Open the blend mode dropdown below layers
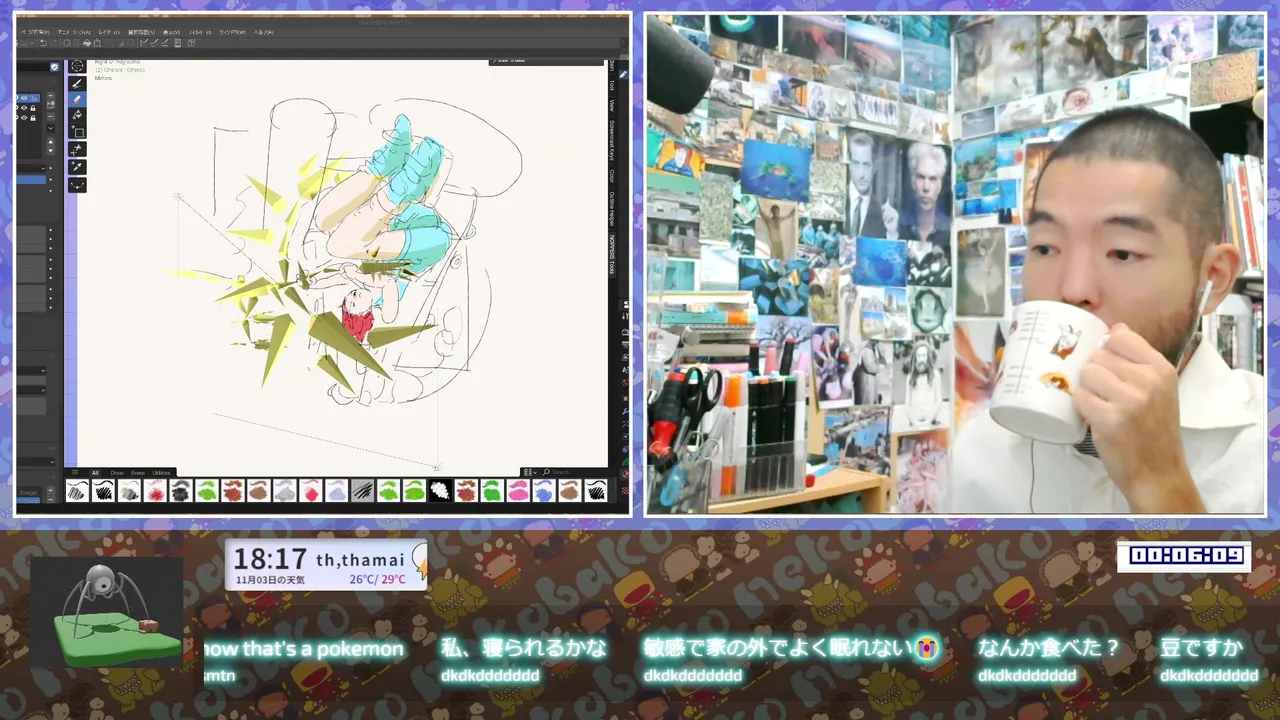This screenshot has width=1280, height=720. point(31,168)
